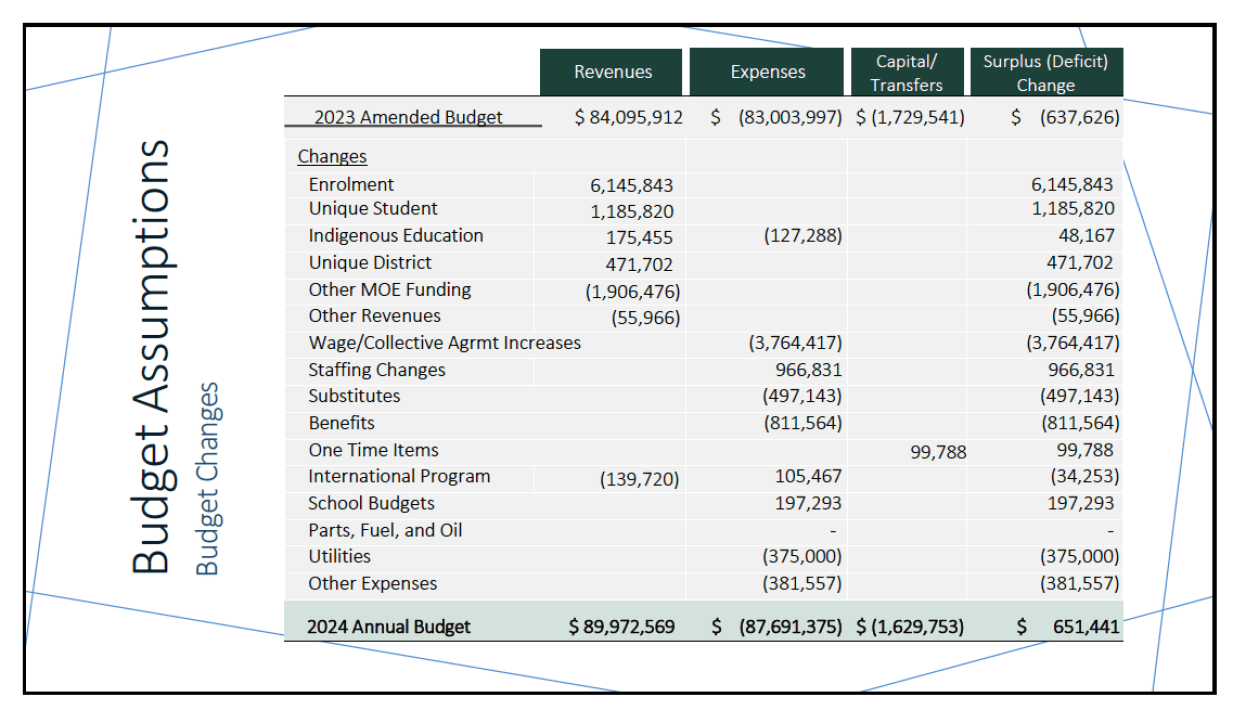The image size is (1233, 710).
Task: Click the vertical Budget Assumptions title
Action: (152, 356)
